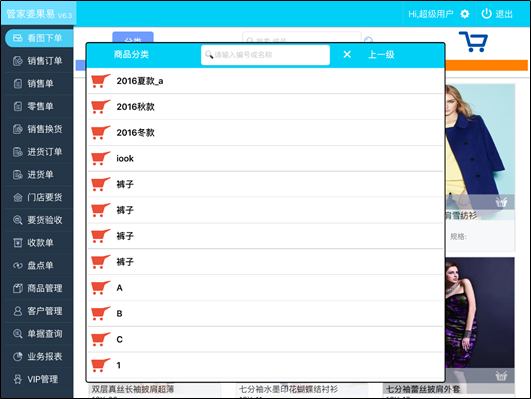The image size is (531, 399).
Task: Click the 收款单 sidebar icon
Action: (18, 243)
